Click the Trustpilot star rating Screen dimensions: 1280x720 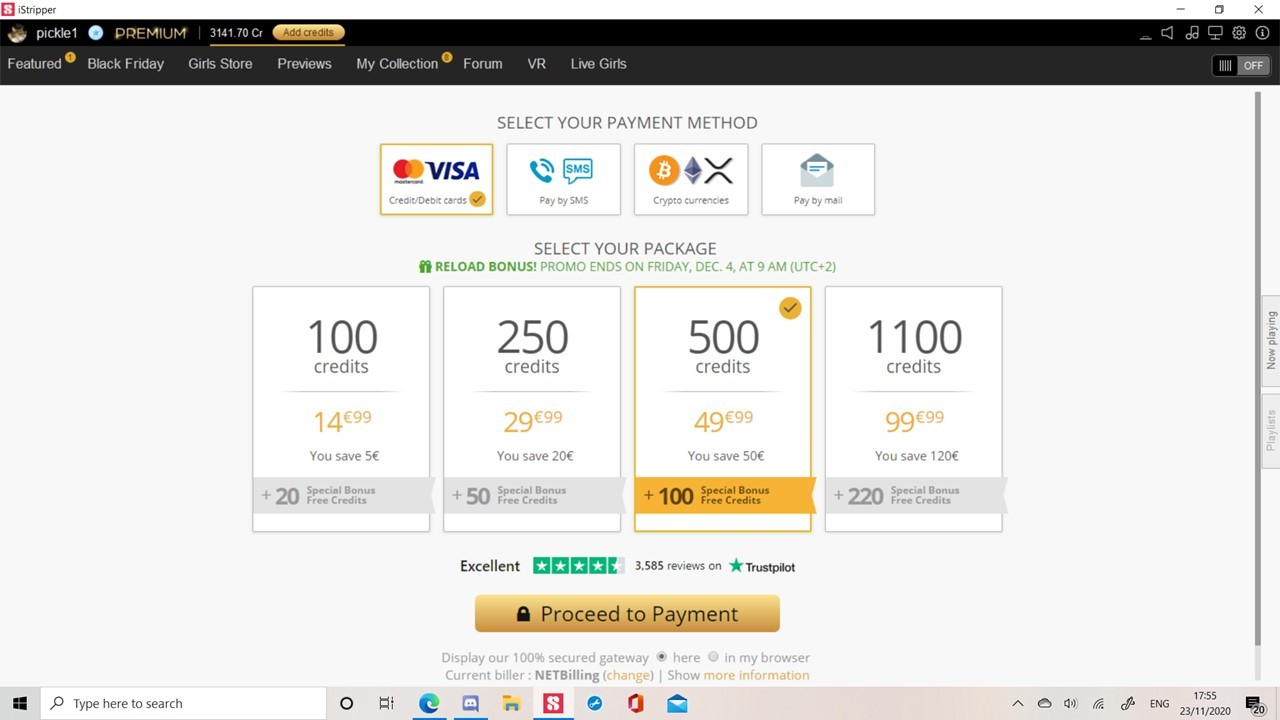coord(578,566)
